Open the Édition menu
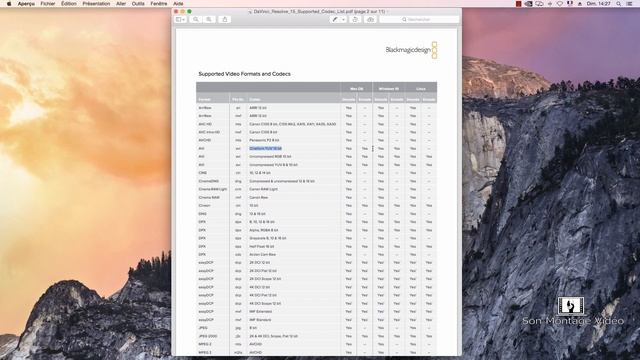The height and width of the screenshot is (360, 640). tap(69, 4)
